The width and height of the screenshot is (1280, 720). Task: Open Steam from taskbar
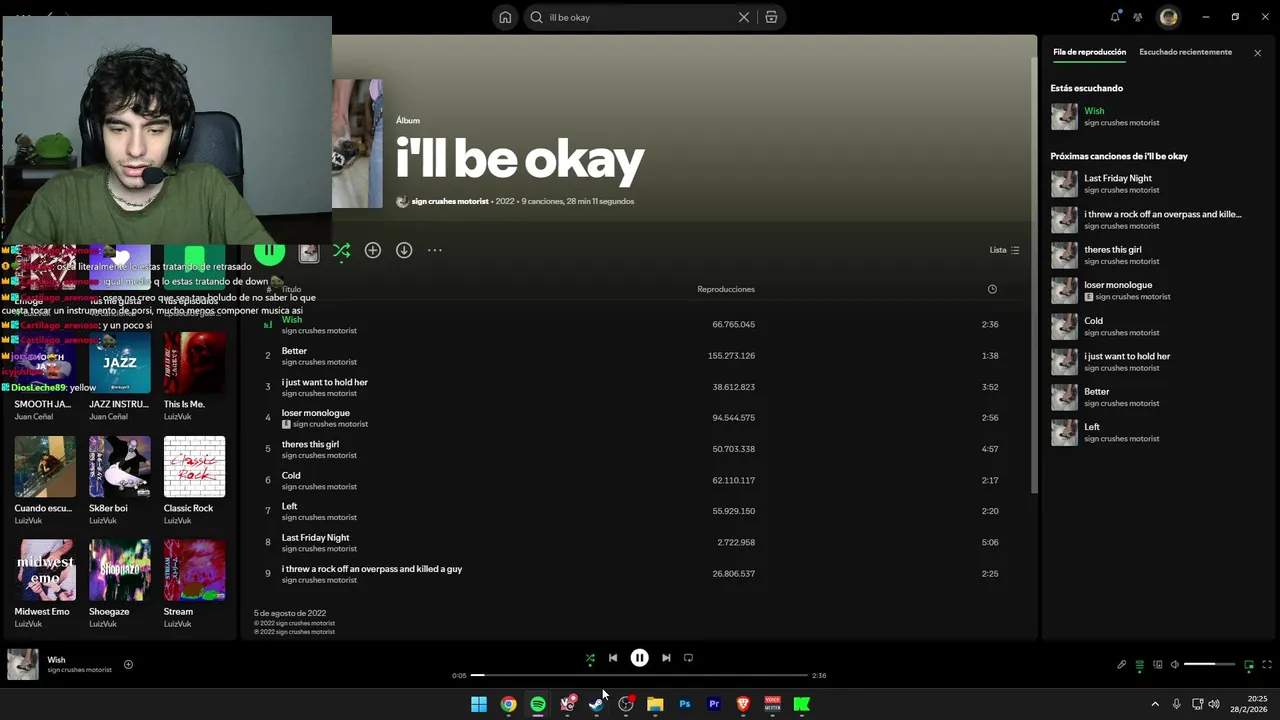pyautogui.click(x=596, y=704)
